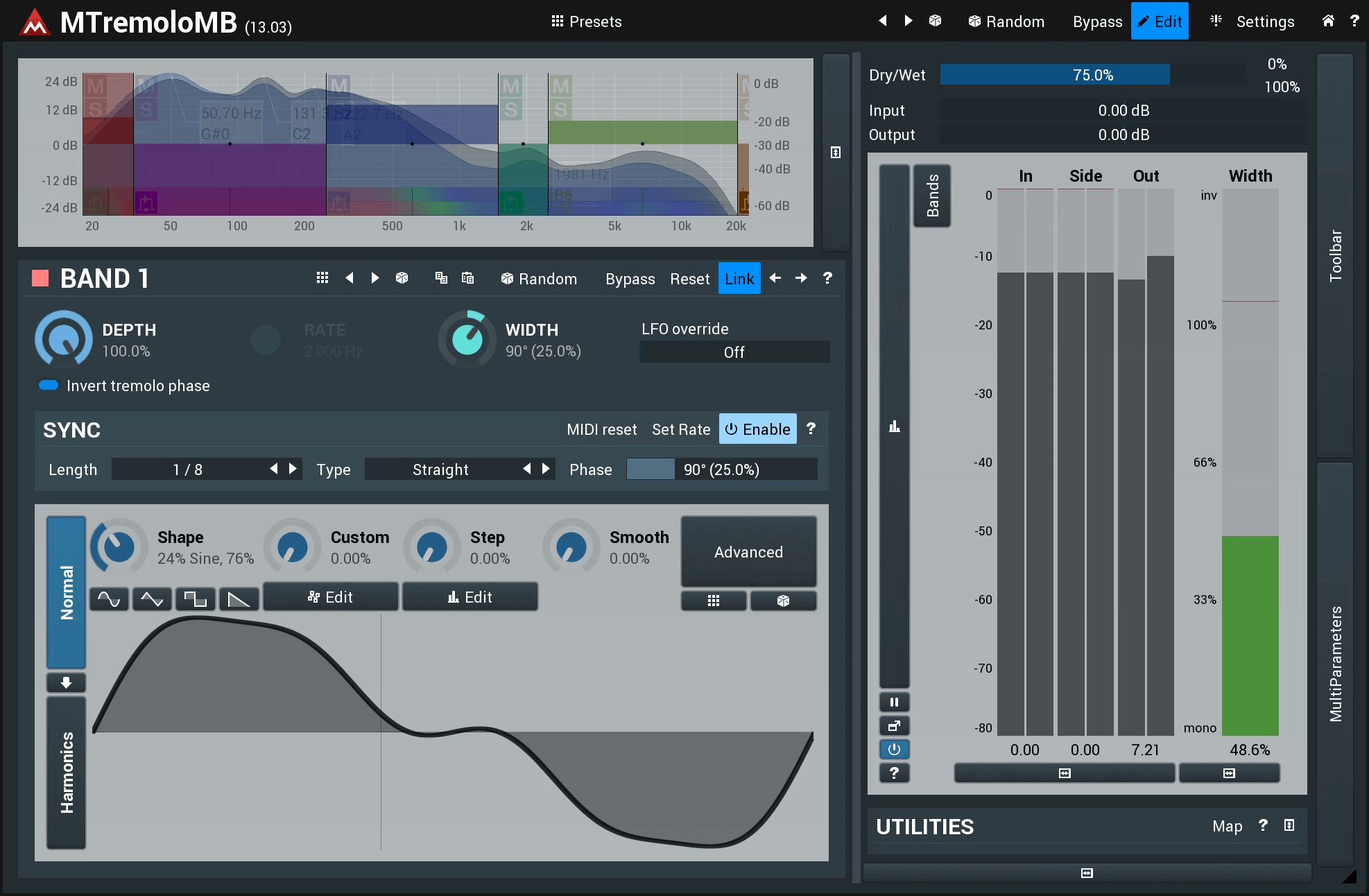The width and height of the screenshot is (1369, 896).
Task: Switch to the Harmonics tab
Action: pyautogui.click(x=67, y=773)
